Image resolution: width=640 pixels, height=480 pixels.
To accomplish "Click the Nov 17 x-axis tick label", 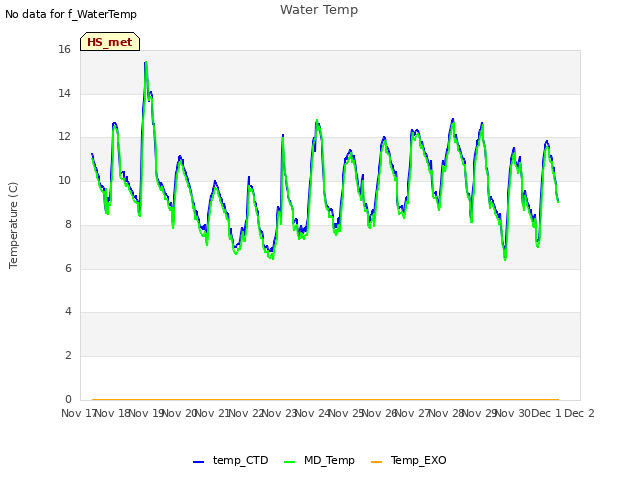I will (x=78, y=413).
